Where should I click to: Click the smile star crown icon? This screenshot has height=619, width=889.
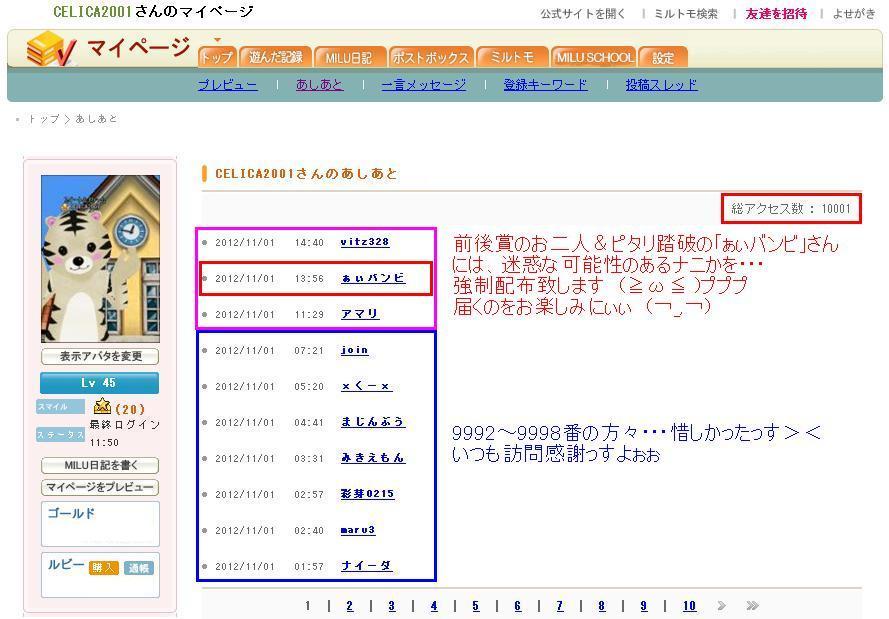(x=102, y=406)
